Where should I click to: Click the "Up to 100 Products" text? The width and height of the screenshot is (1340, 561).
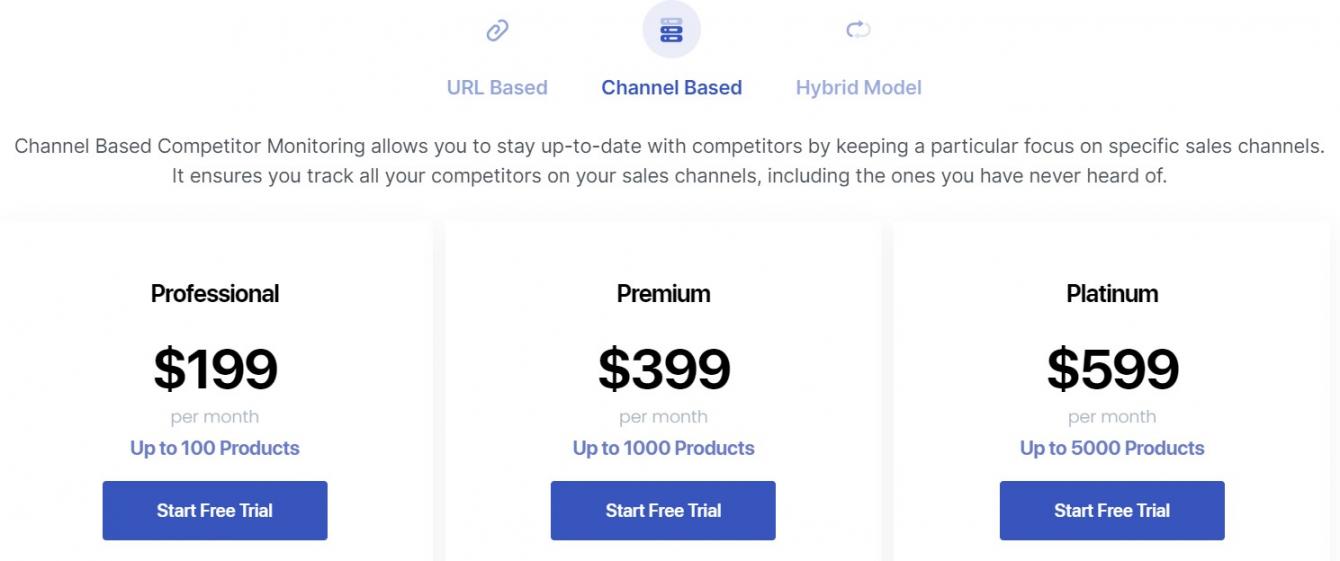tap(215, 448)
